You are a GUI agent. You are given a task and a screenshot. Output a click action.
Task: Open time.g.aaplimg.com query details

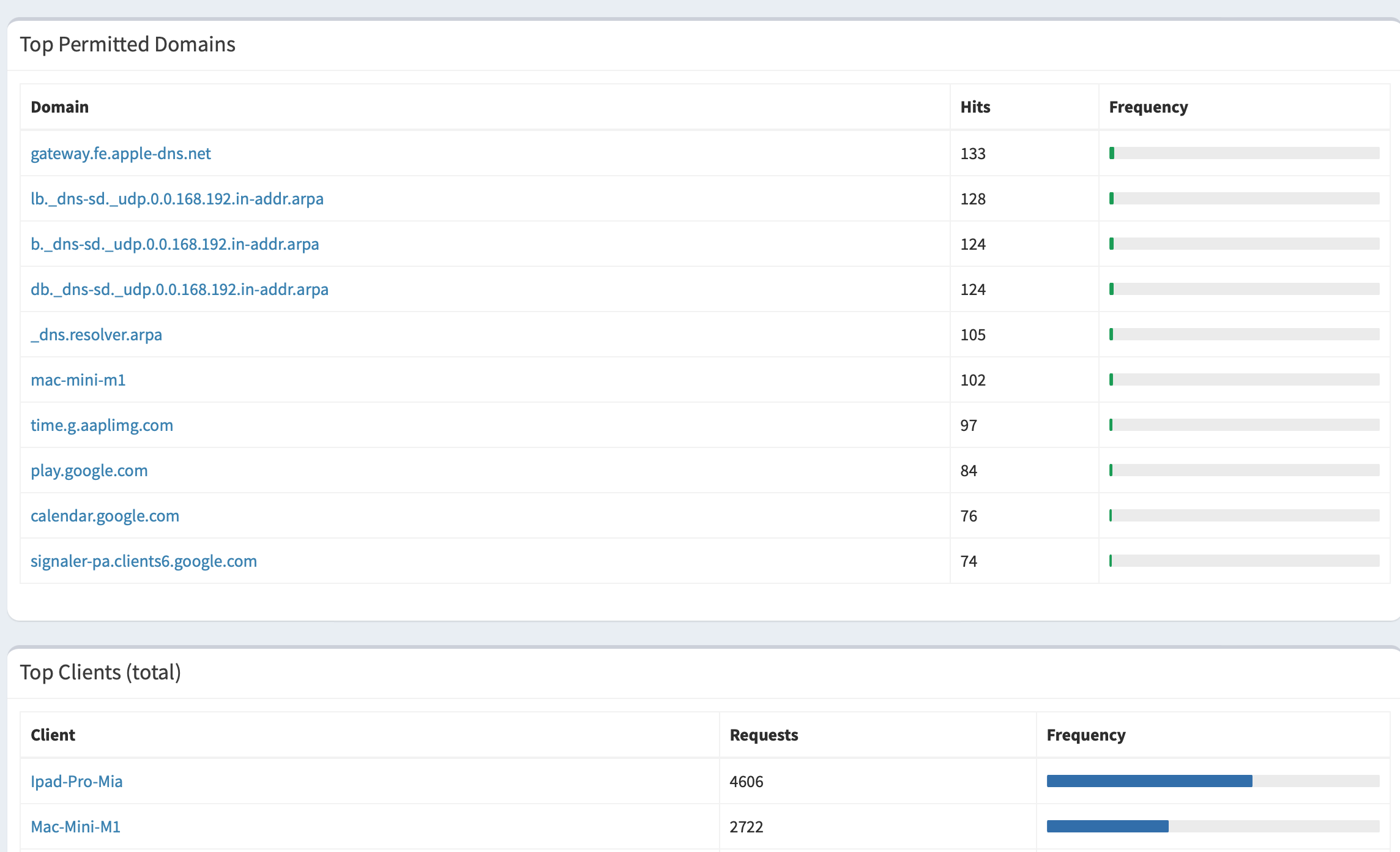(102, 425)
